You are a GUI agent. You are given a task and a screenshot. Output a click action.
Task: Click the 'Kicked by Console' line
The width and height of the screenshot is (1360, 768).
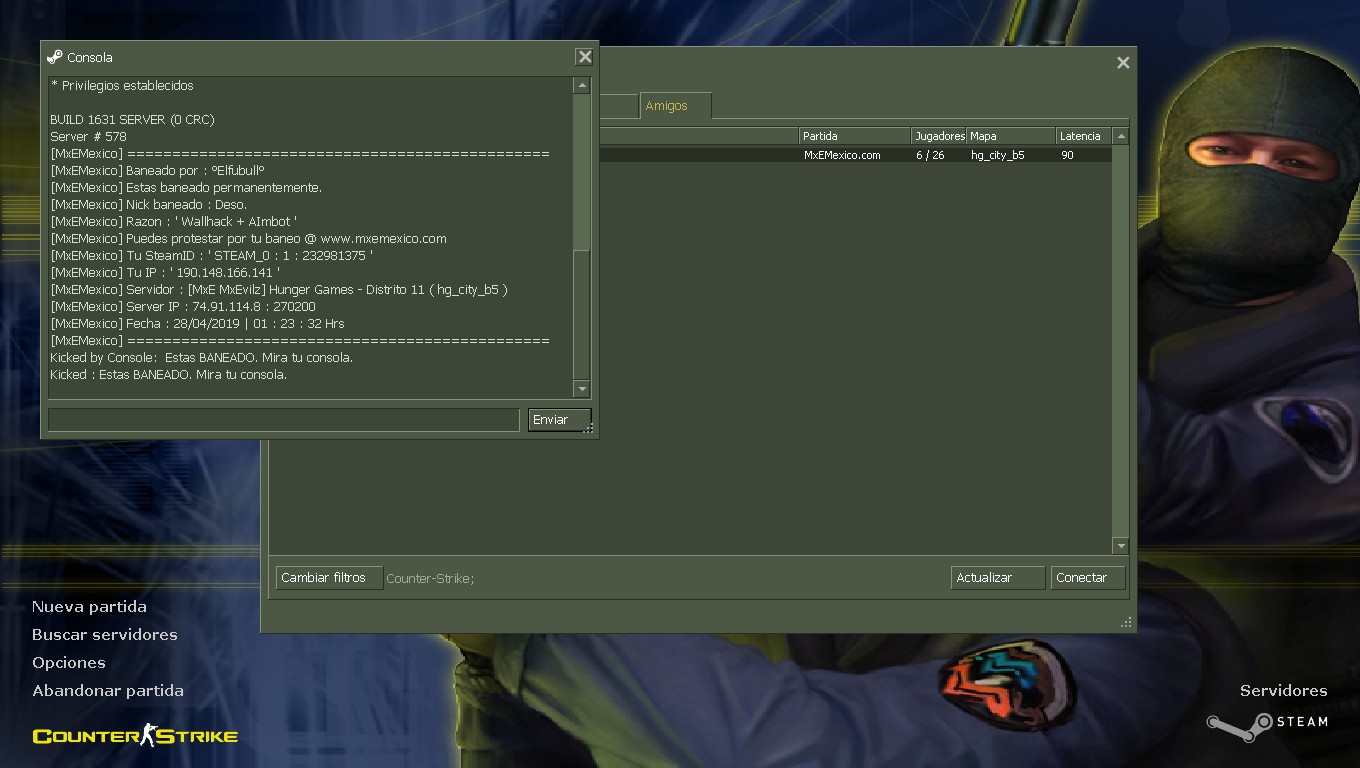tap(201, 358)
